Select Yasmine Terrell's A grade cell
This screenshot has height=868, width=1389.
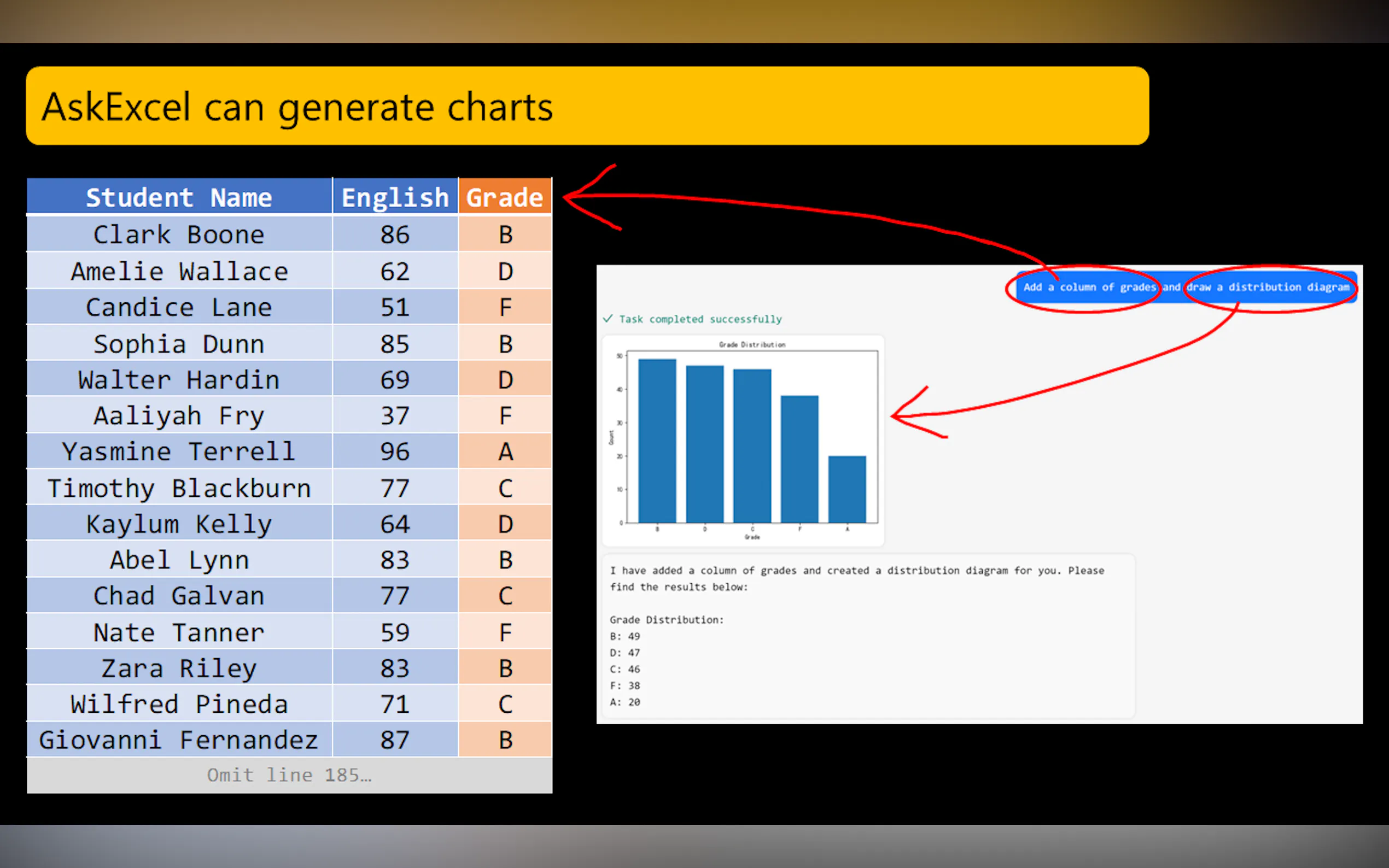(x=505, y=451)
